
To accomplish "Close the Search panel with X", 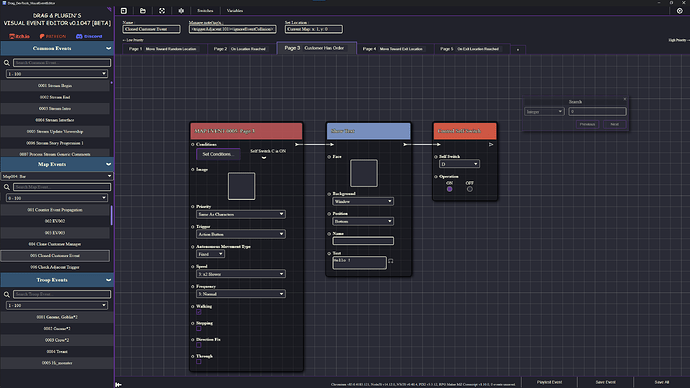I will pyautogui.click(x=625, y=99).
